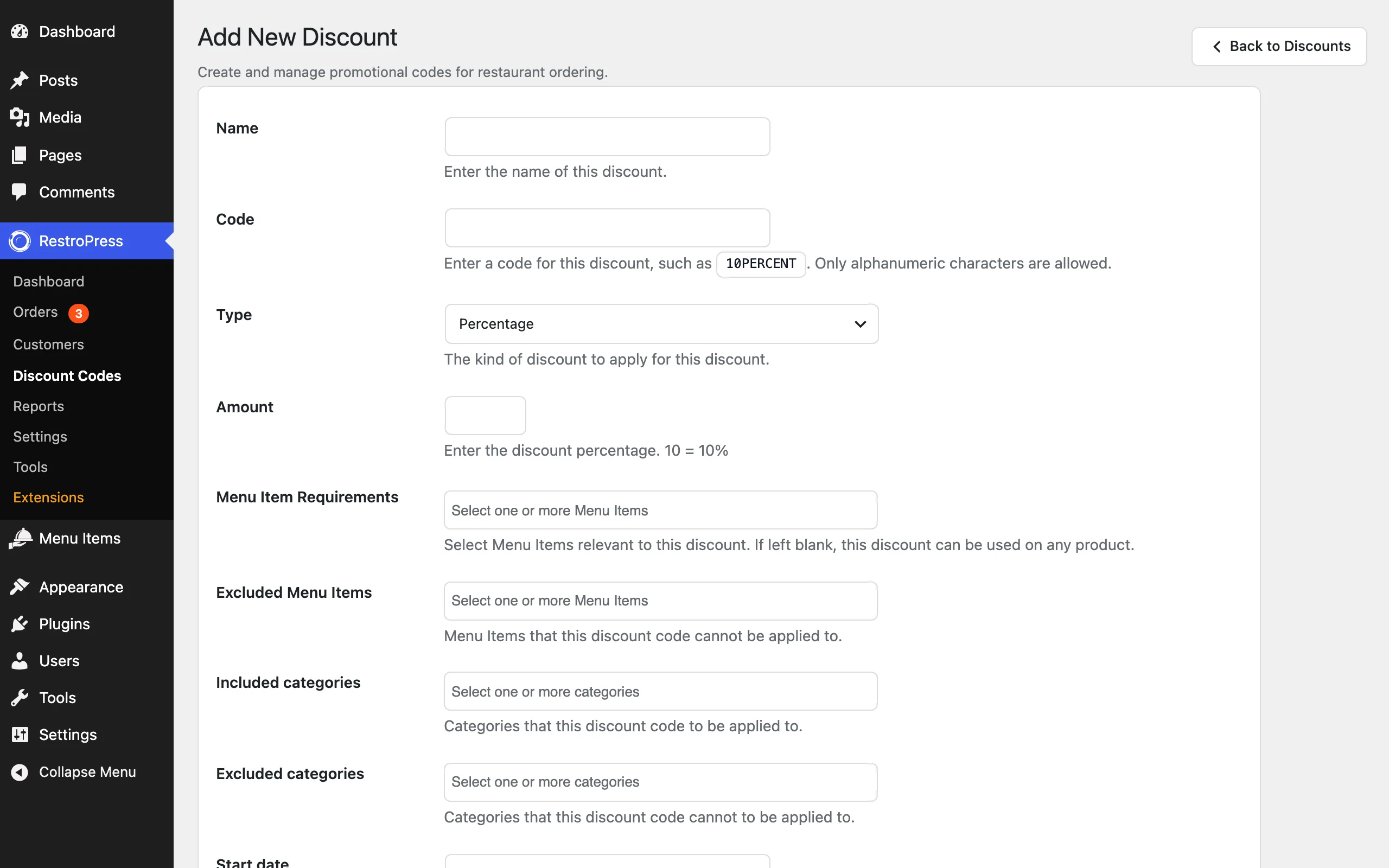This screenshot has height=868, width=1389.
Task: Focus the Start date input field
Action: pos(607,861)
